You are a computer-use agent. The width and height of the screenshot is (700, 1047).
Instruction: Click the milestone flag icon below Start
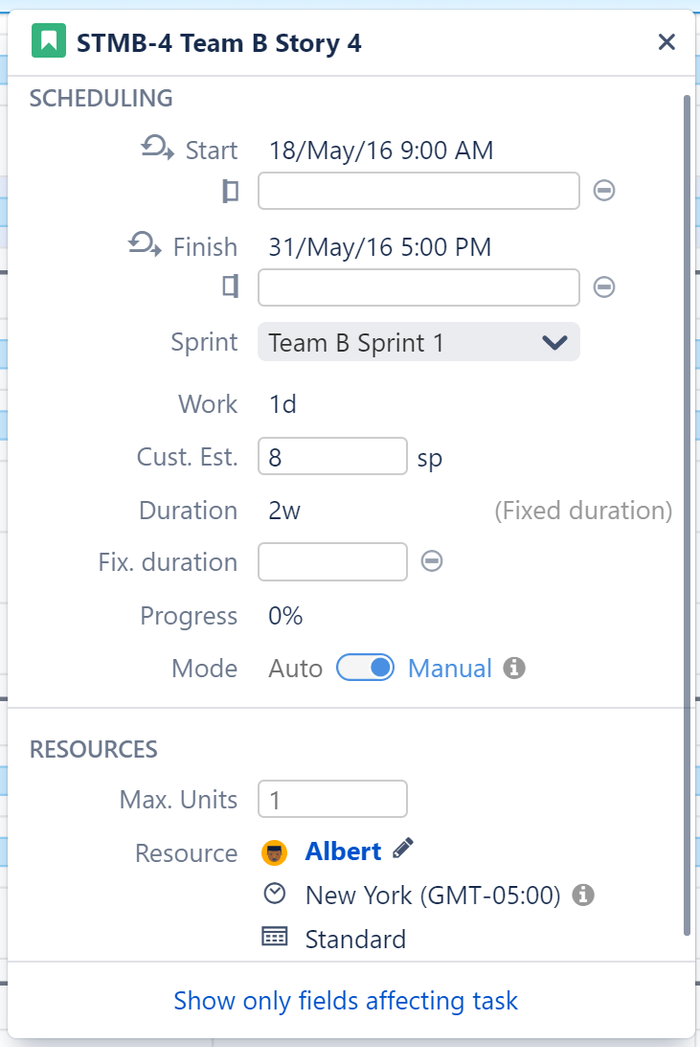pos(230,191)
